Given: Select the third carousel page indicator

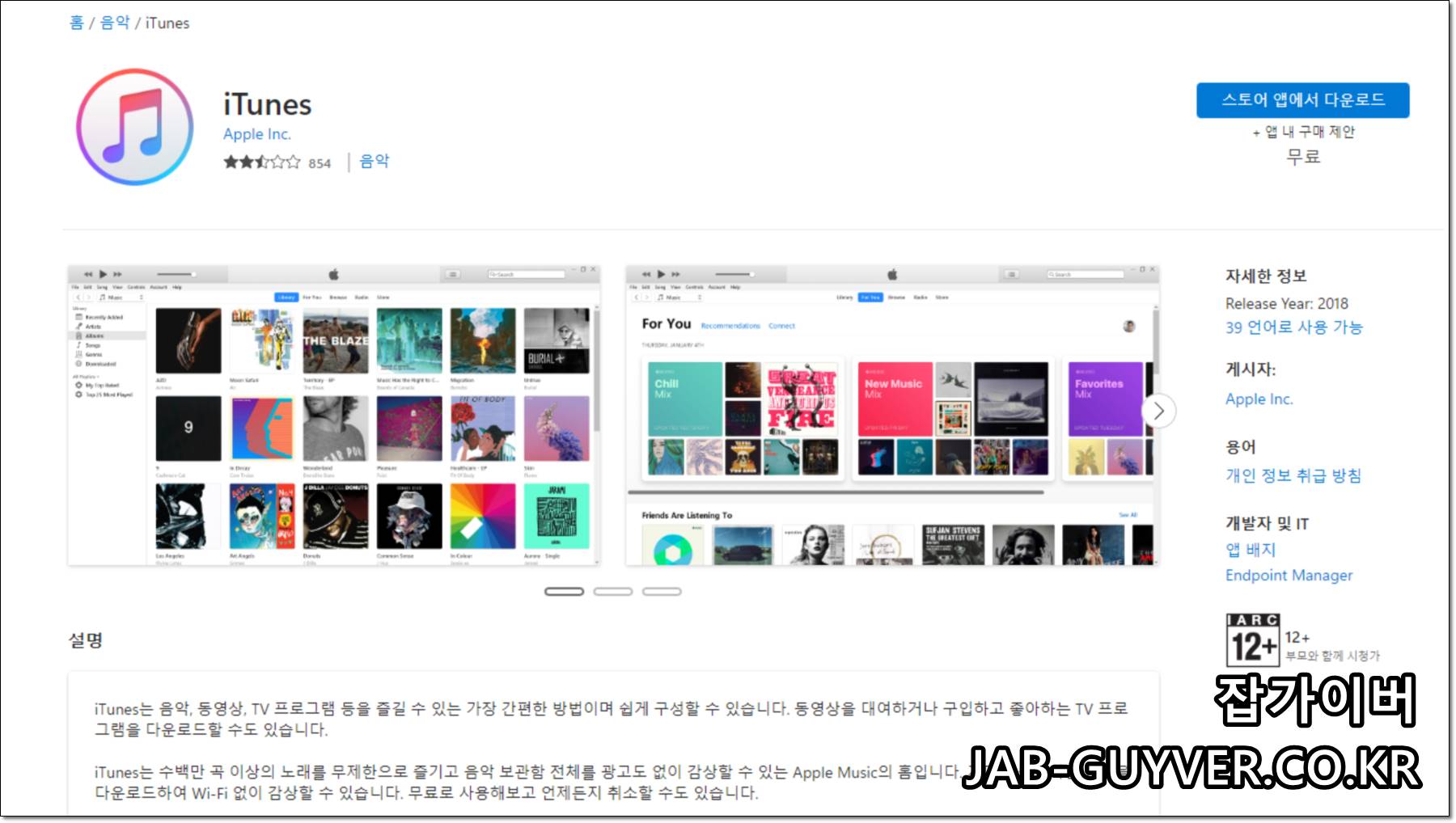Looking at the screenshot, I should click(662, 592).
